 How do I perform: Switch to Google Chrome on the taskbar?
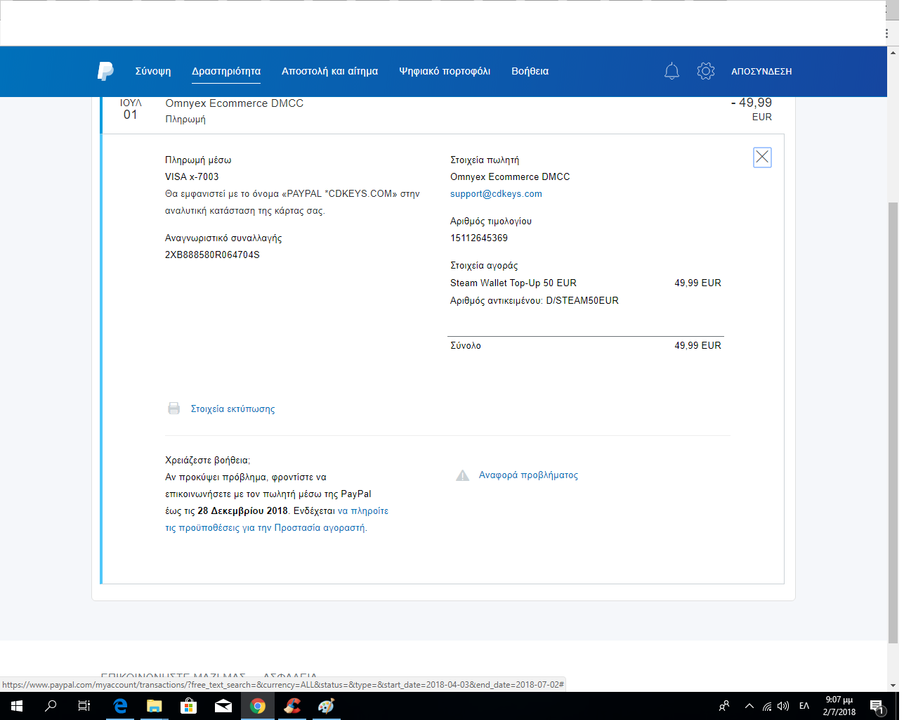(x=258, y=706)
